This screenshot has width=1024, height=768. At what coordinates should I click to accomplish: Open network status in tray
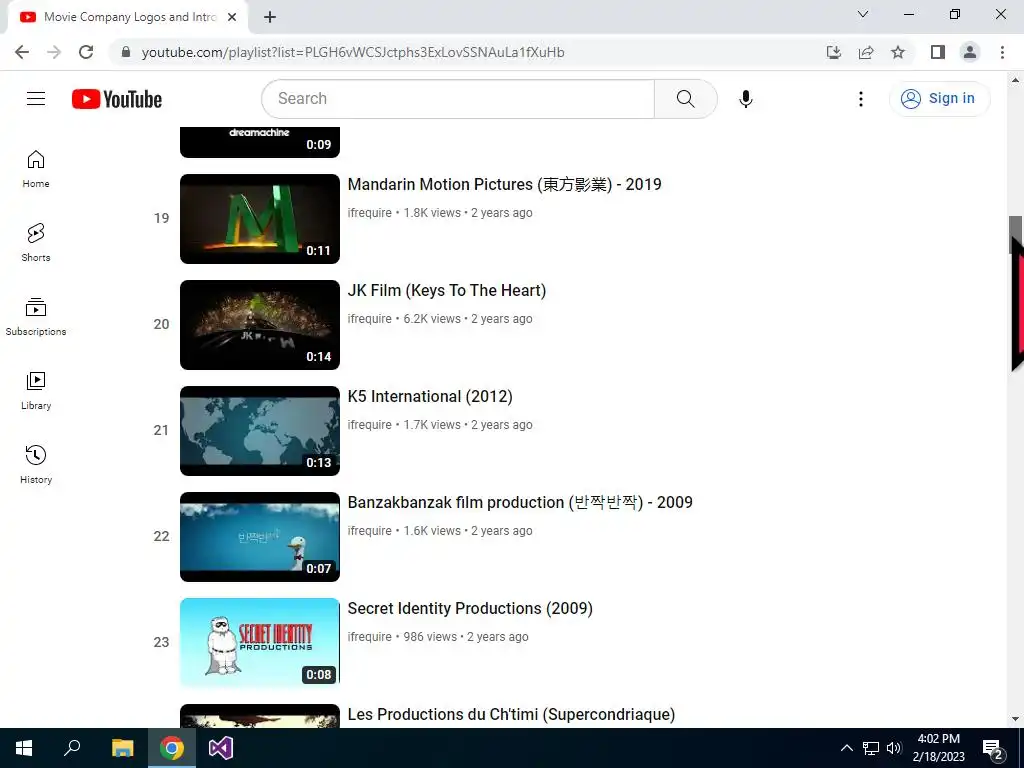coord(871,748)
